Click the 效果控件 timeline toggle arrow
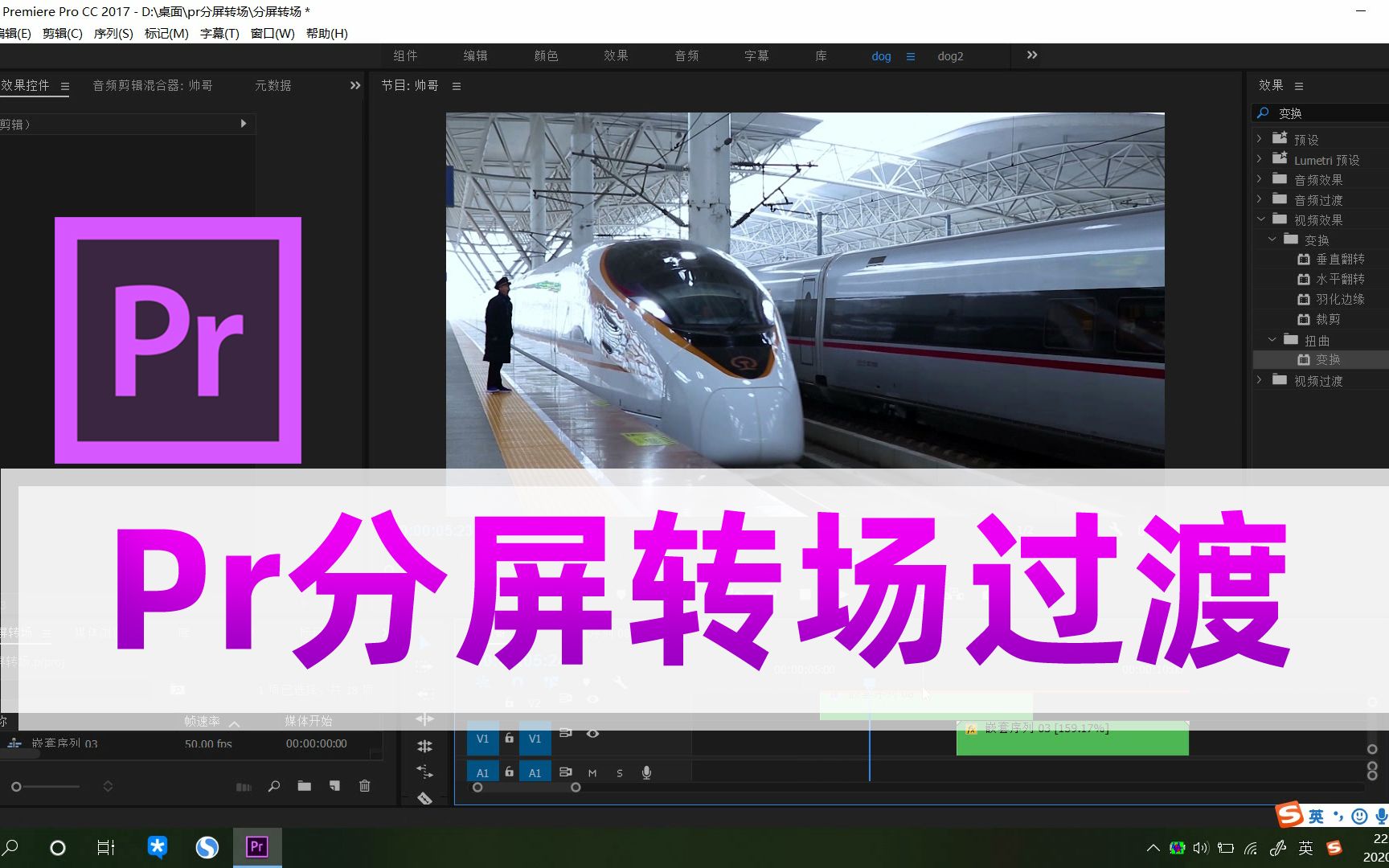This screenshot has width=1389, height=868. (244, 124)
